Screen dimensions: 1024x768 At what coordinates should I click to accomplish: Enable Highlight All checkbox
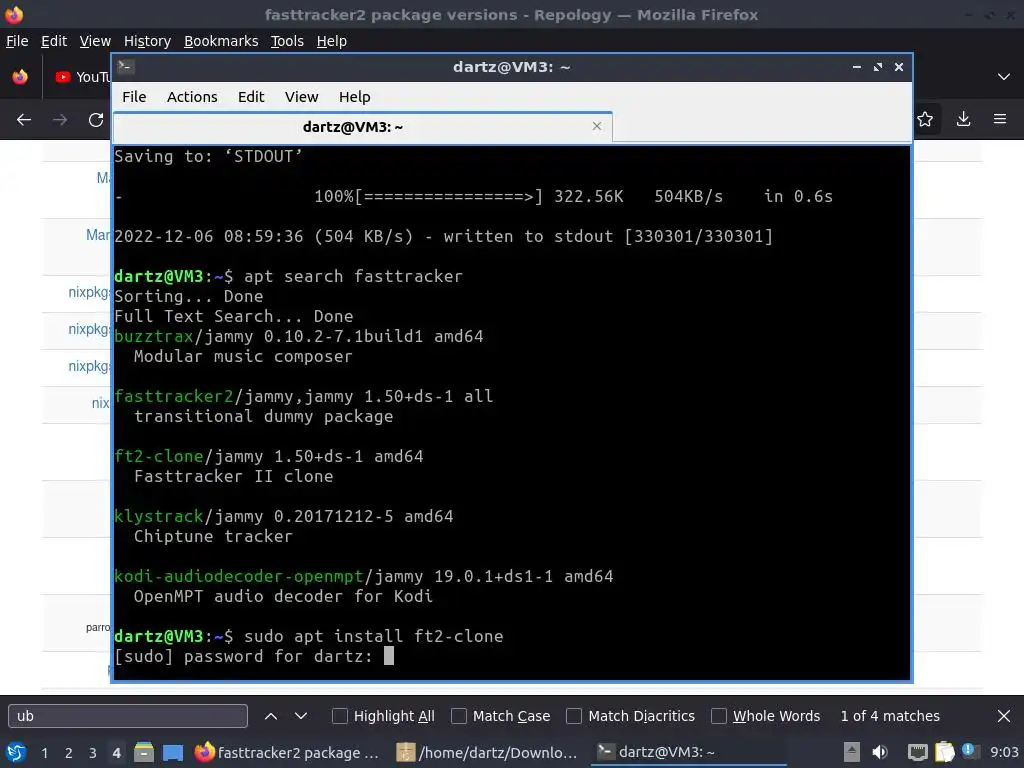[x=340, y=716]
